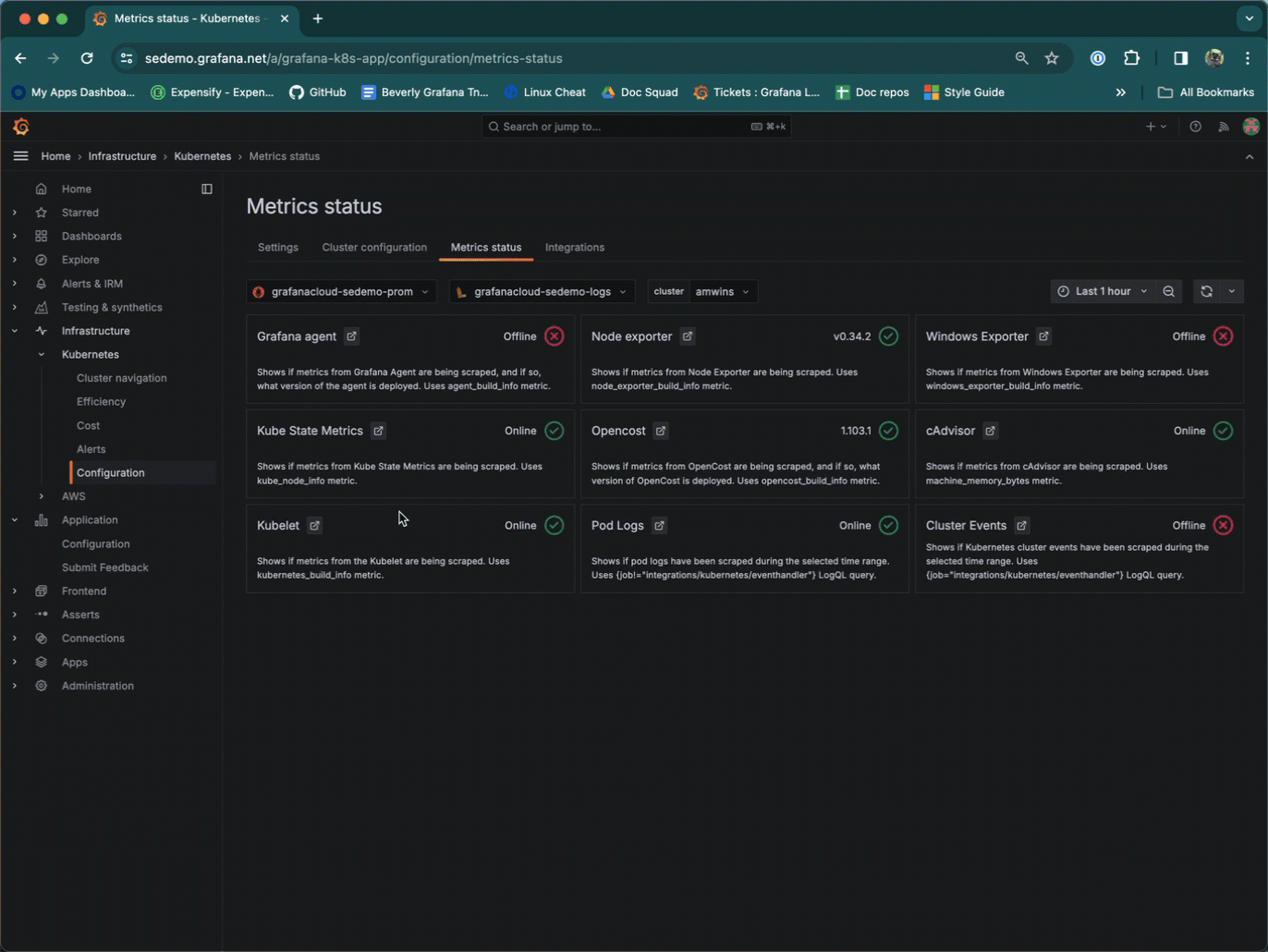
Task: Open the grafanacloud-sedemo-prom datasource dropdown
Action: click(x=342, y=291)
